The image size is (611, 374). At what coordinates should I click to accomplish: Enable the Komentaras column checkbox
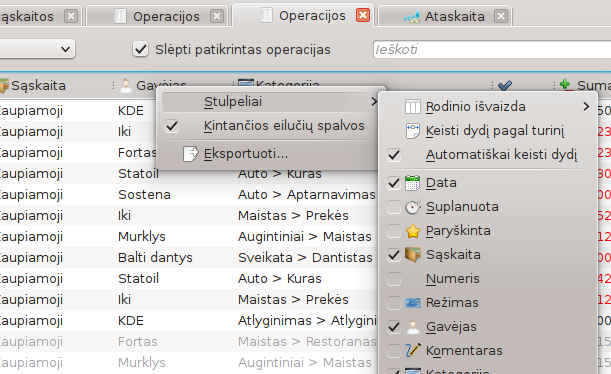(394, 351)
